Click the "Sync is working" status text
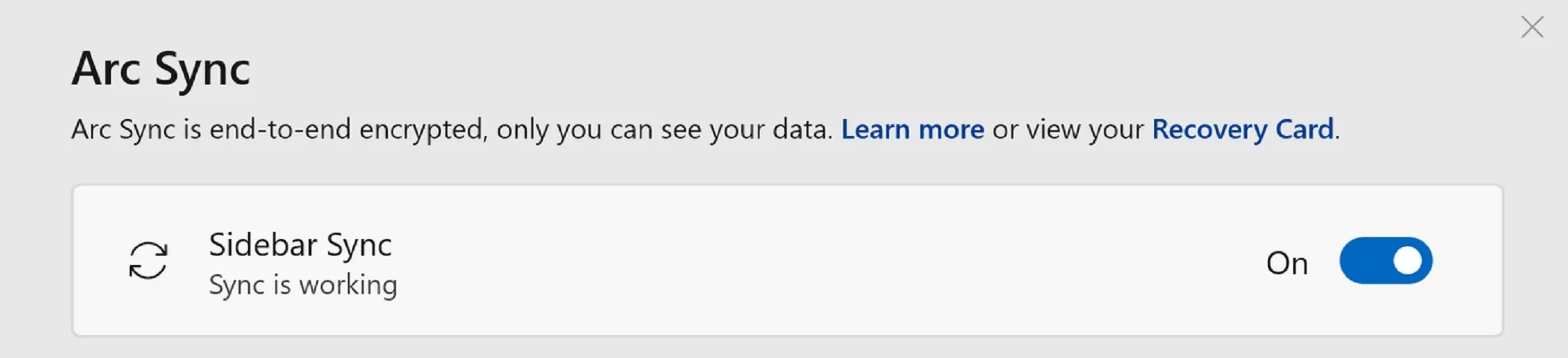 pyautogui.click(x=303, y=285)
